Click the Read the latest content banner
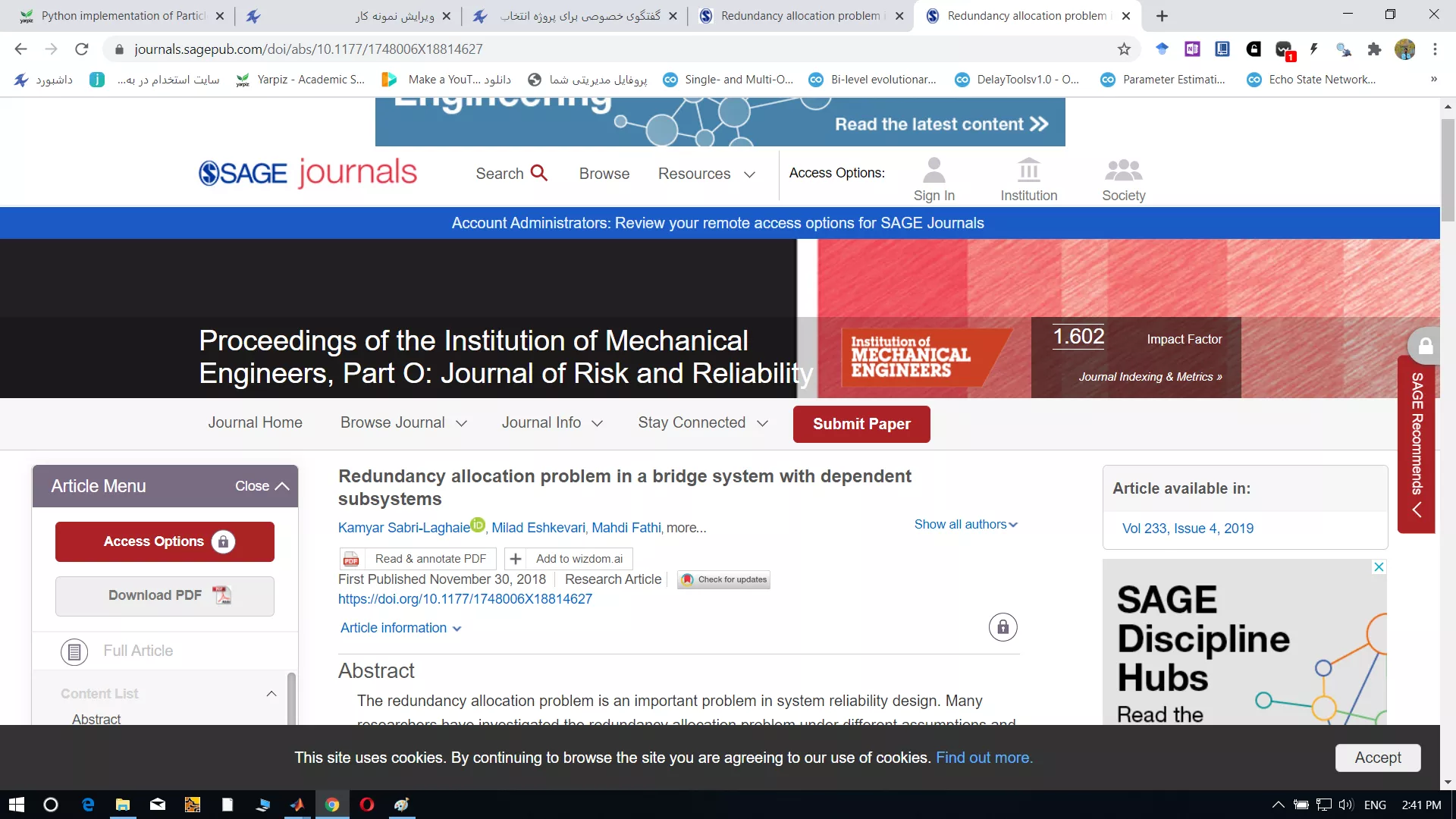Image resolution: width=1456 pixels, height=819 pixels. tap(720, 121)
